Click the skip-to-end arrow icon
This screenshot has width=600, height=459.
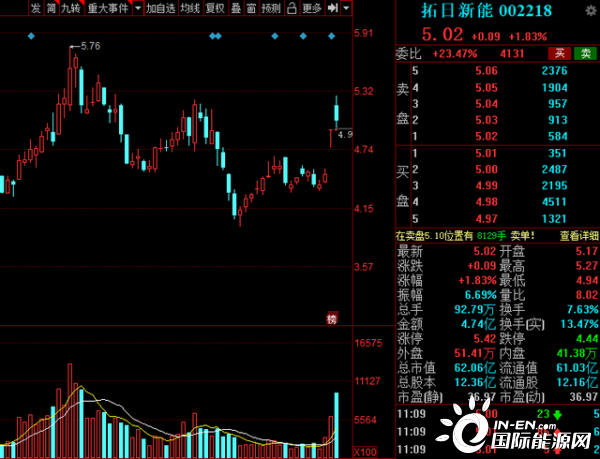(x=333, y=8)
